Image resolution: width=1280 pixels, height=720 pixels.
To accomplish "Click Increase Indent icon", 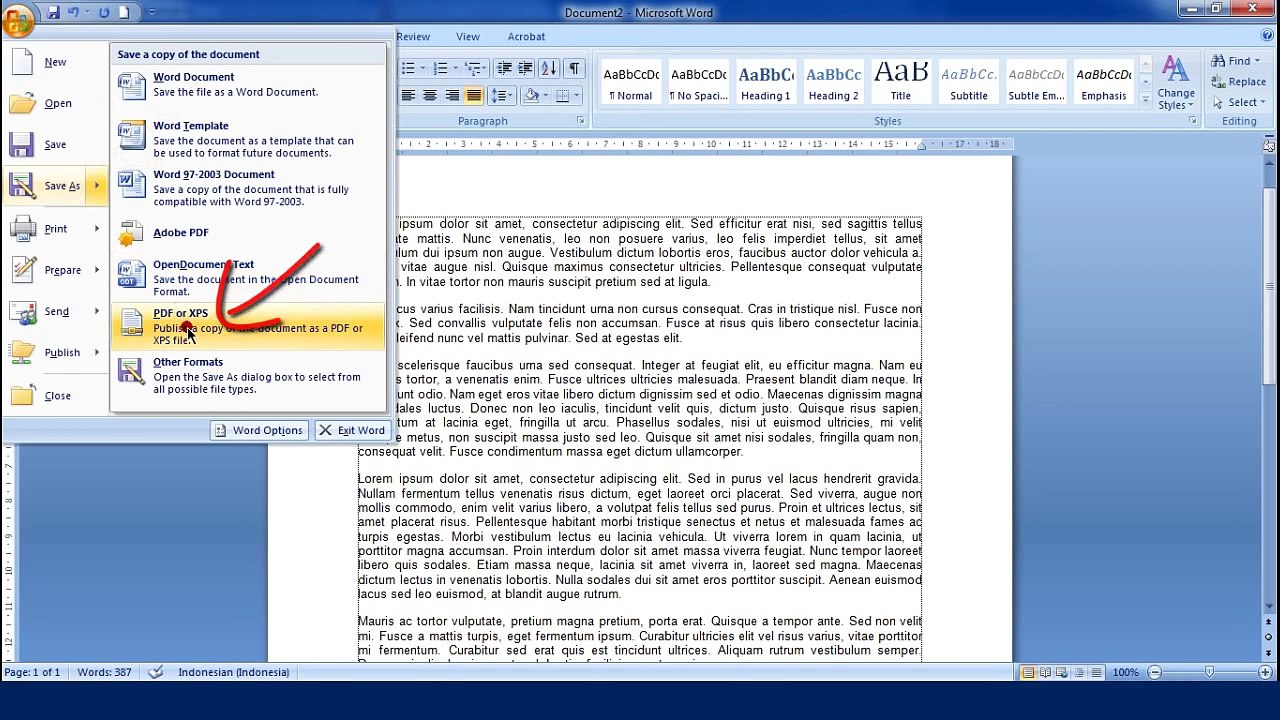I will [526, 69].
